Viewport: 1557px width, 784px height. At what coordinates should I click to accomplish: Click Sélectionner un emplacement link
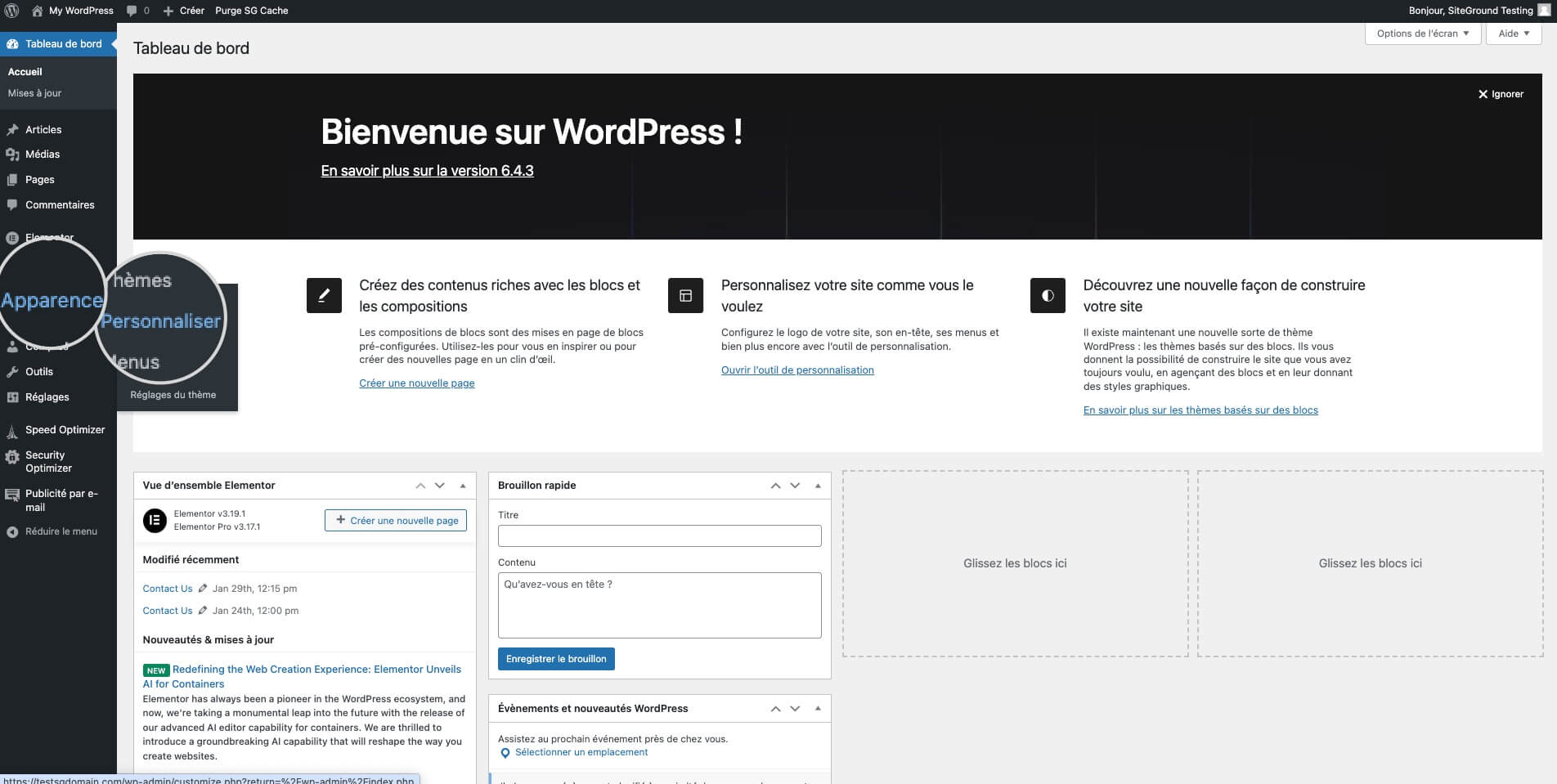point(581,752)
